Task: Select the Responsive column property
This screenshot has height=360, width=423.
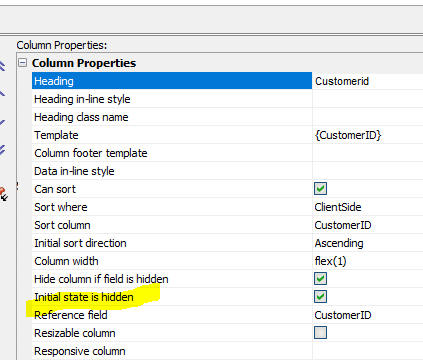Action: pyautogui.click(x=172, y=351)
